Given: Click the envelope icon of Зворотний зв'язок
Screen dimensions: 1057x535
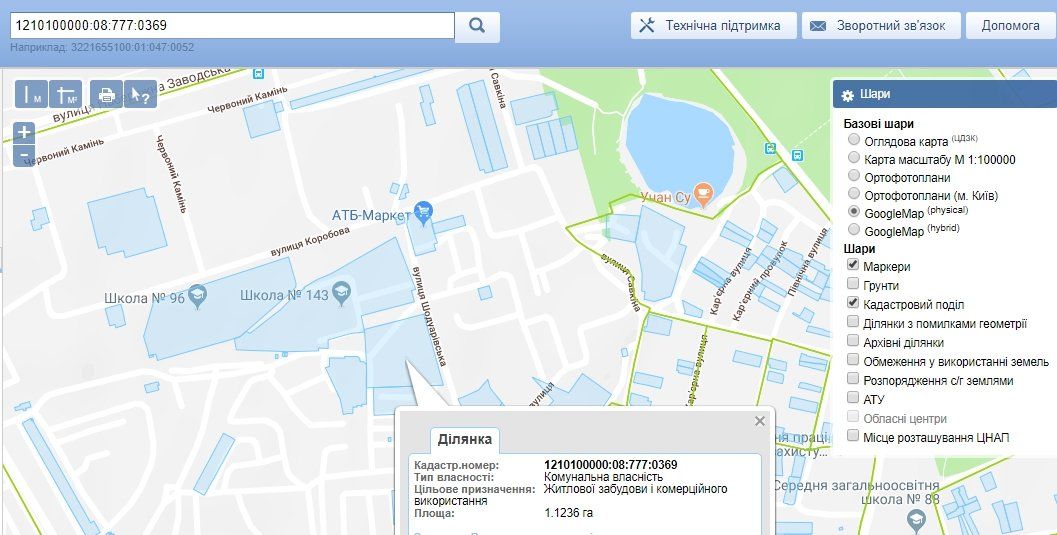Looking at the screenshot, I should [x=818, y=26].
